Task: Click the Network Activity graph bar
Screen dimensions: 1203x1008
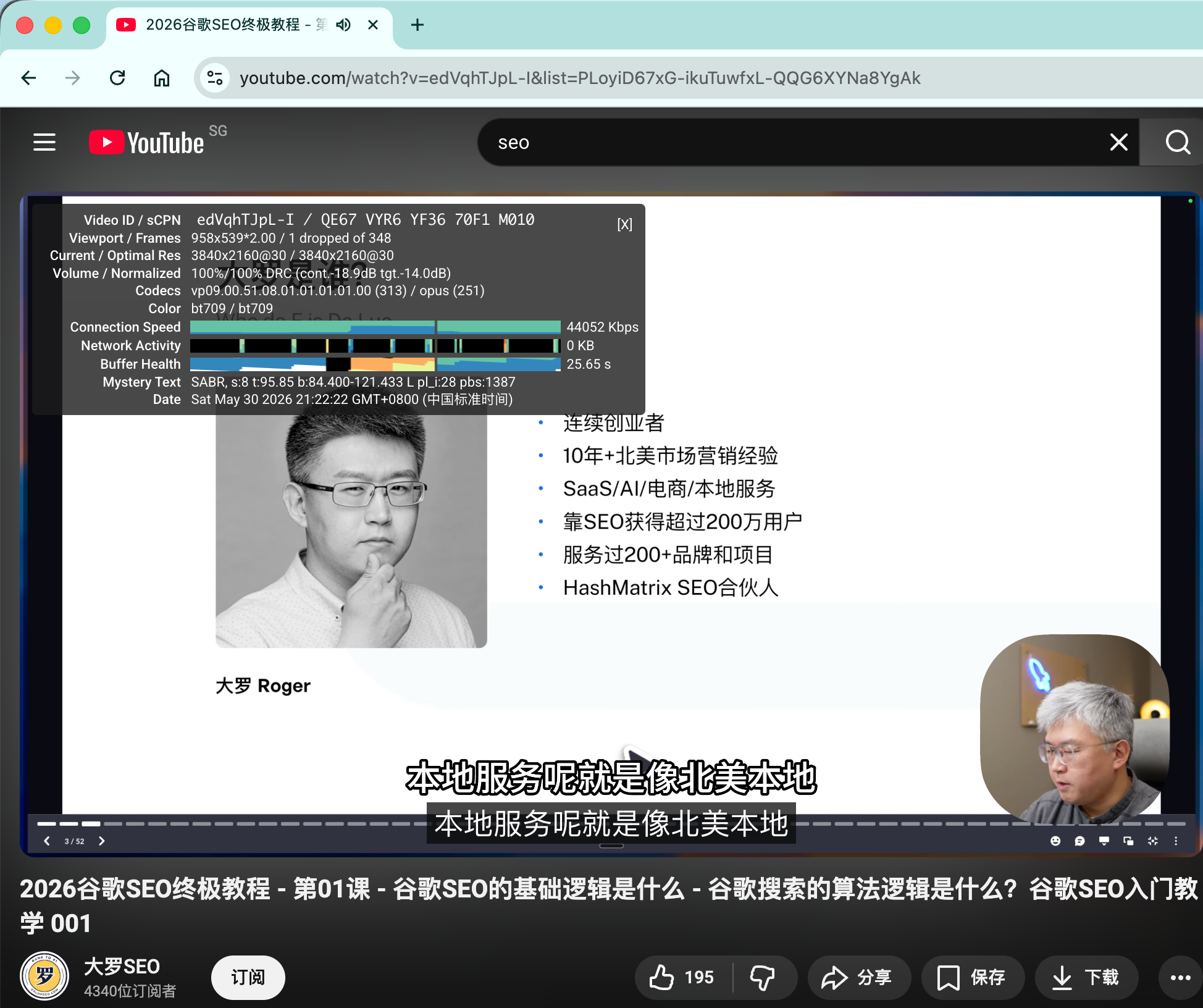Action: coord(375,345)
